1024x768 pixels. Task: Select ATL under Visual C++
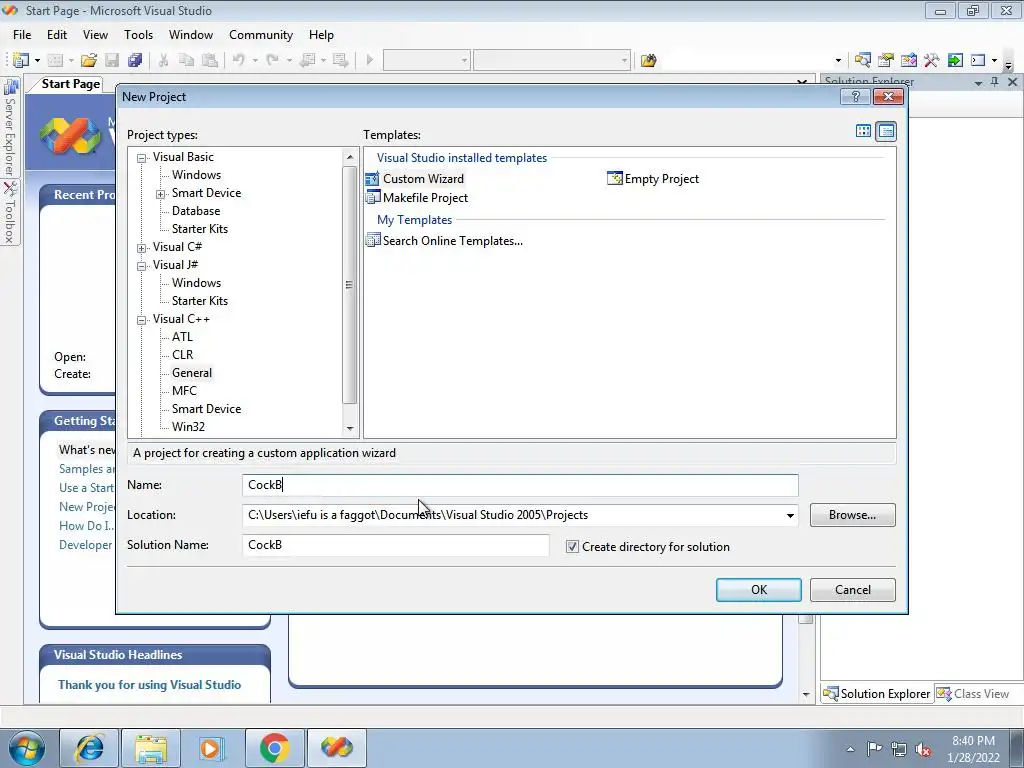coord(182,336)
